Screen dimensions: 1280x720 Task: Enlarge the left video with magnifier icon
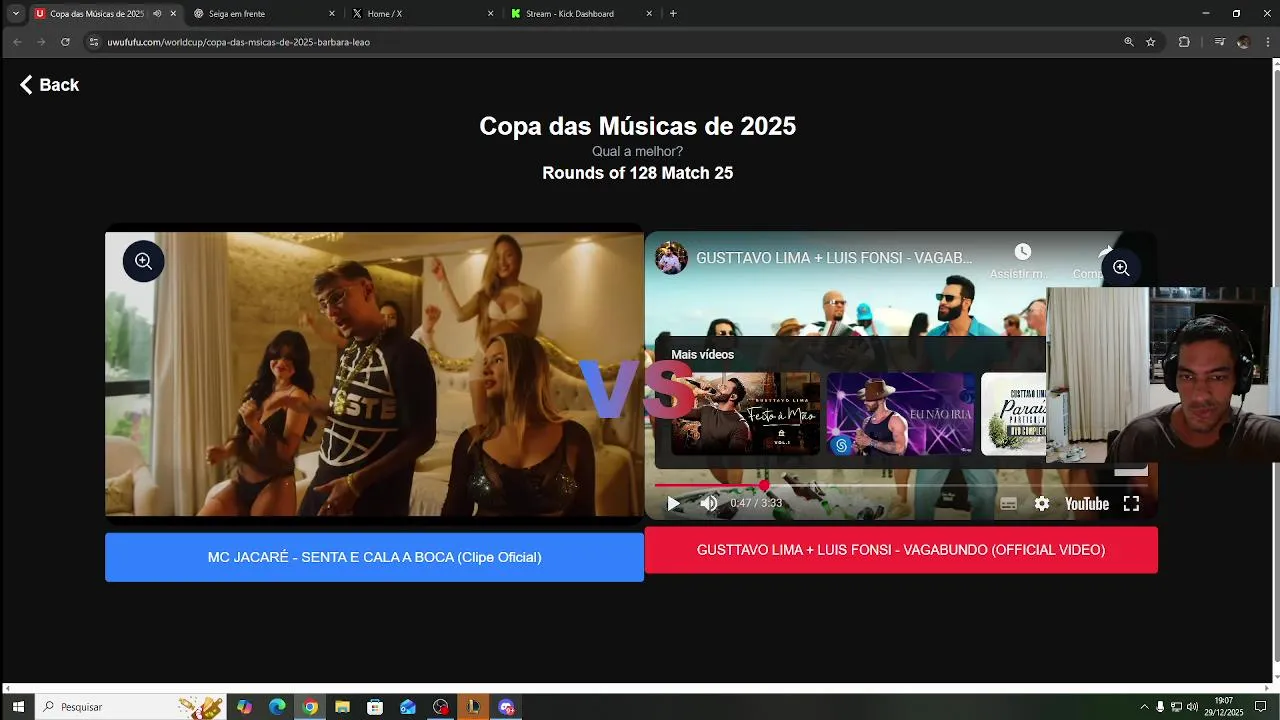coord(144,261)
